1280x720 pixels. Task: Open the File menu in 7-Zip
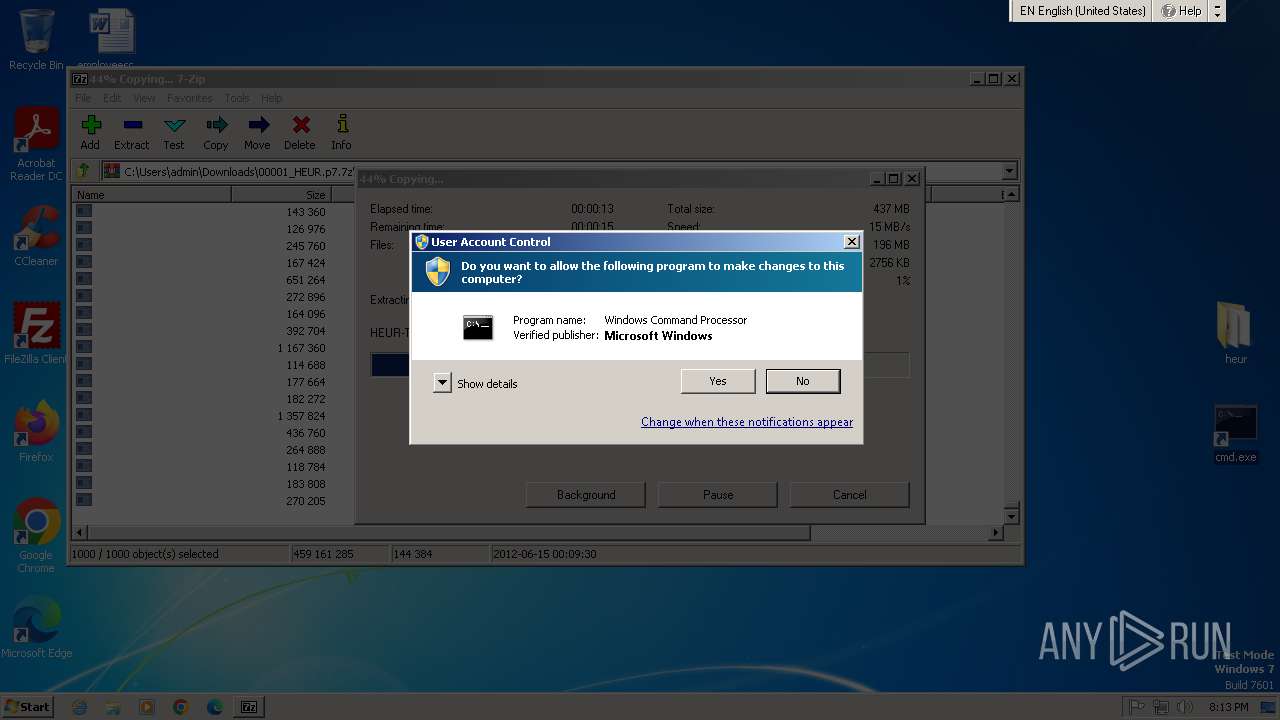coord(83,98)
